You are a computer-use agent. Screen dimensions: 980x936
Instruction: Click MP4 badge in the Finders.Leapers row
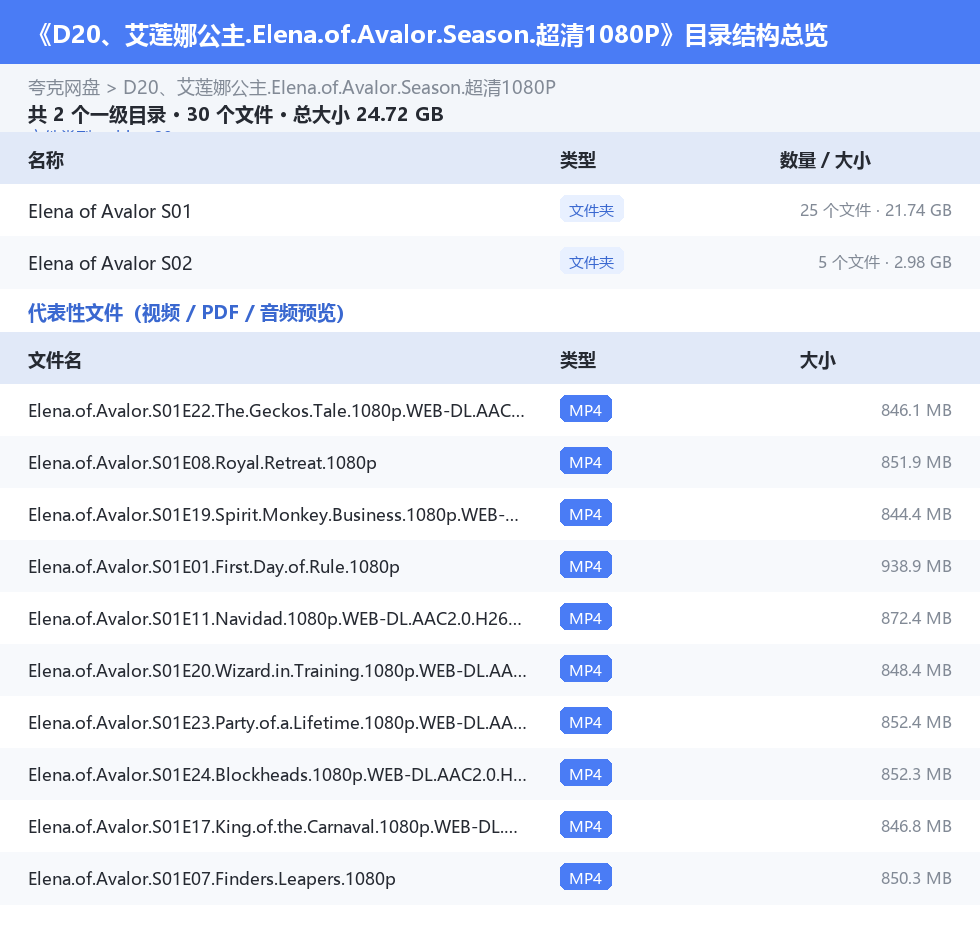(586, 877)
